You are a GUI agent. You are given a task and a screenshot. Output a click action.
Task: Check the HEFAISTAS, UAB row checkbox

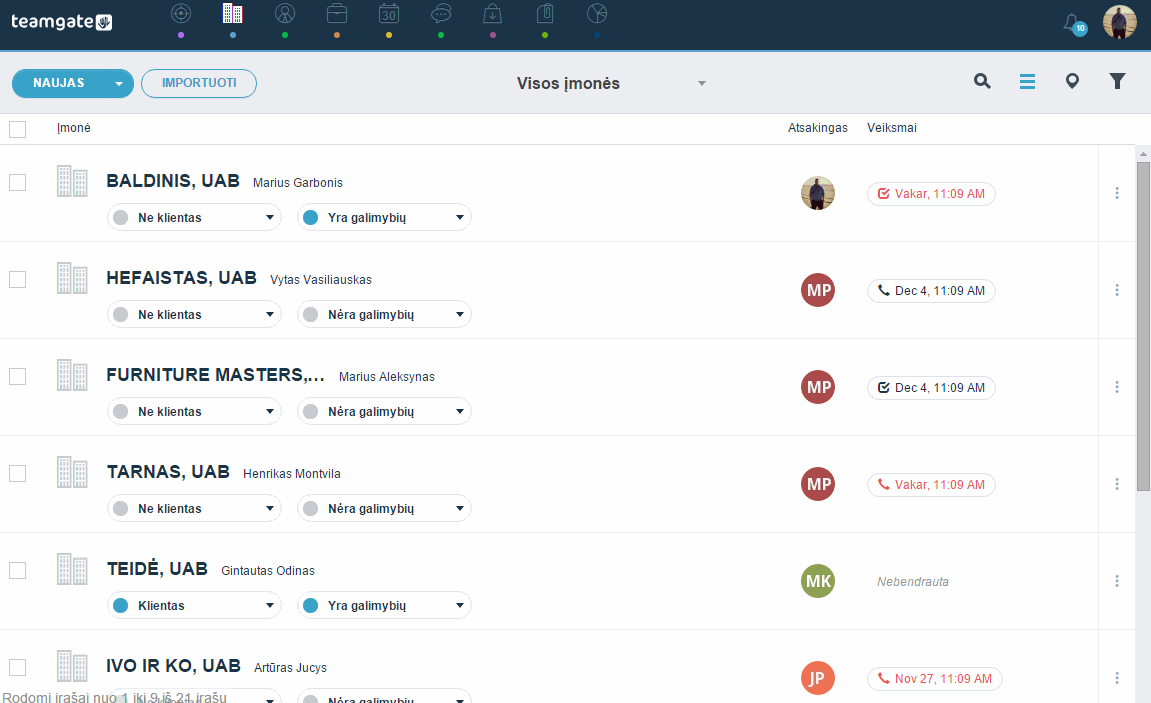pyautogui.click(x=18, y=280)
